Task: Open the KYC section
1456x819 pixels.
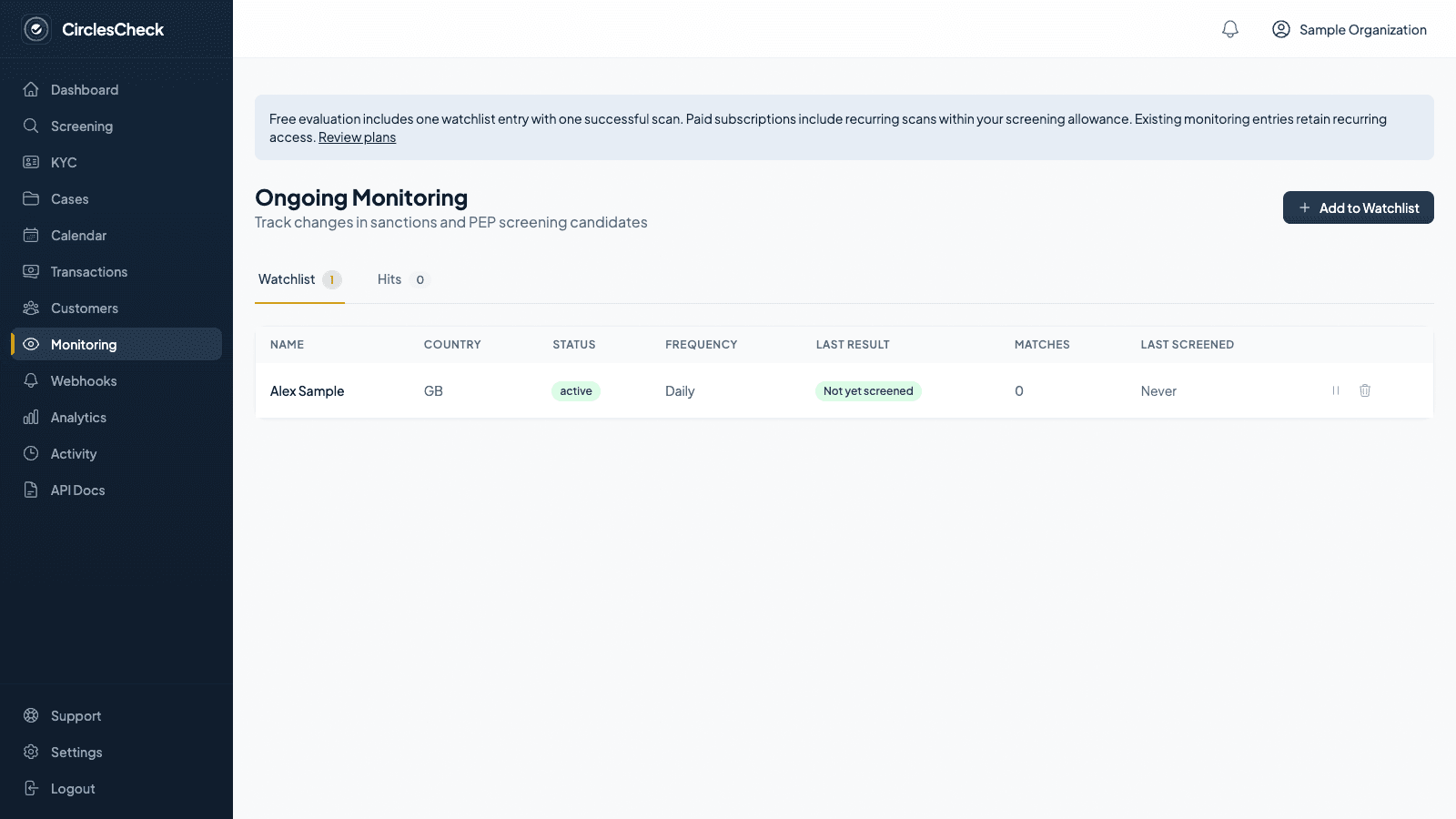Action: [x=116, y=162]
